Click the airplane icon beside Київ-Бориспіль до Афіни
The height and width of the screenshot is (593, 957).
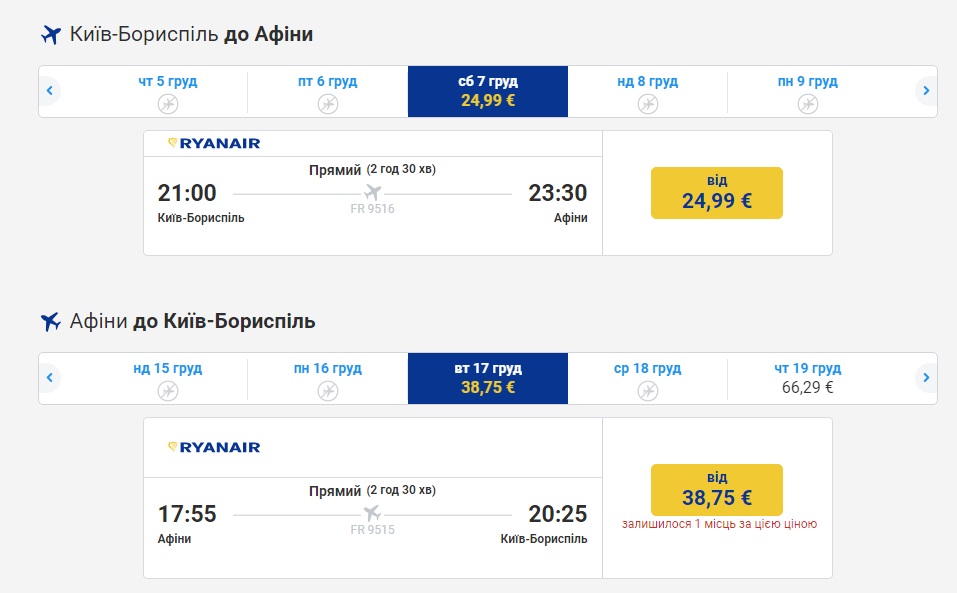pyautogui.click(x=51, y=35)
